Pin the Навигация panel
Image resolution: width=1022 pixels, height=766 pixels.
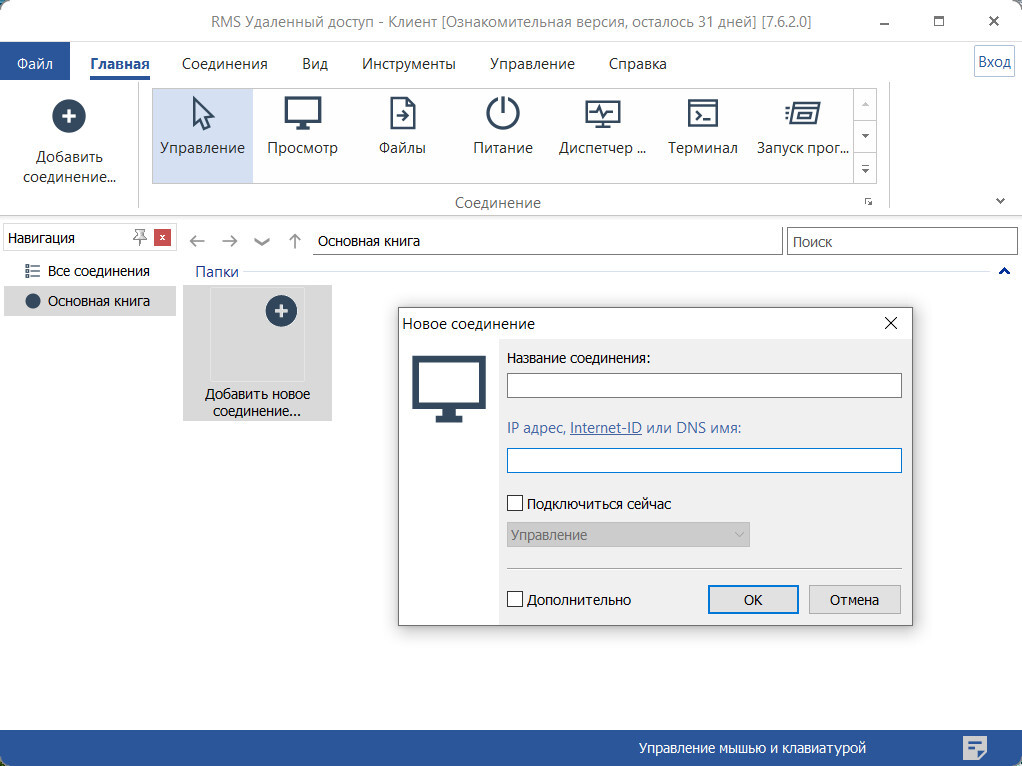[x=139, y=237]
